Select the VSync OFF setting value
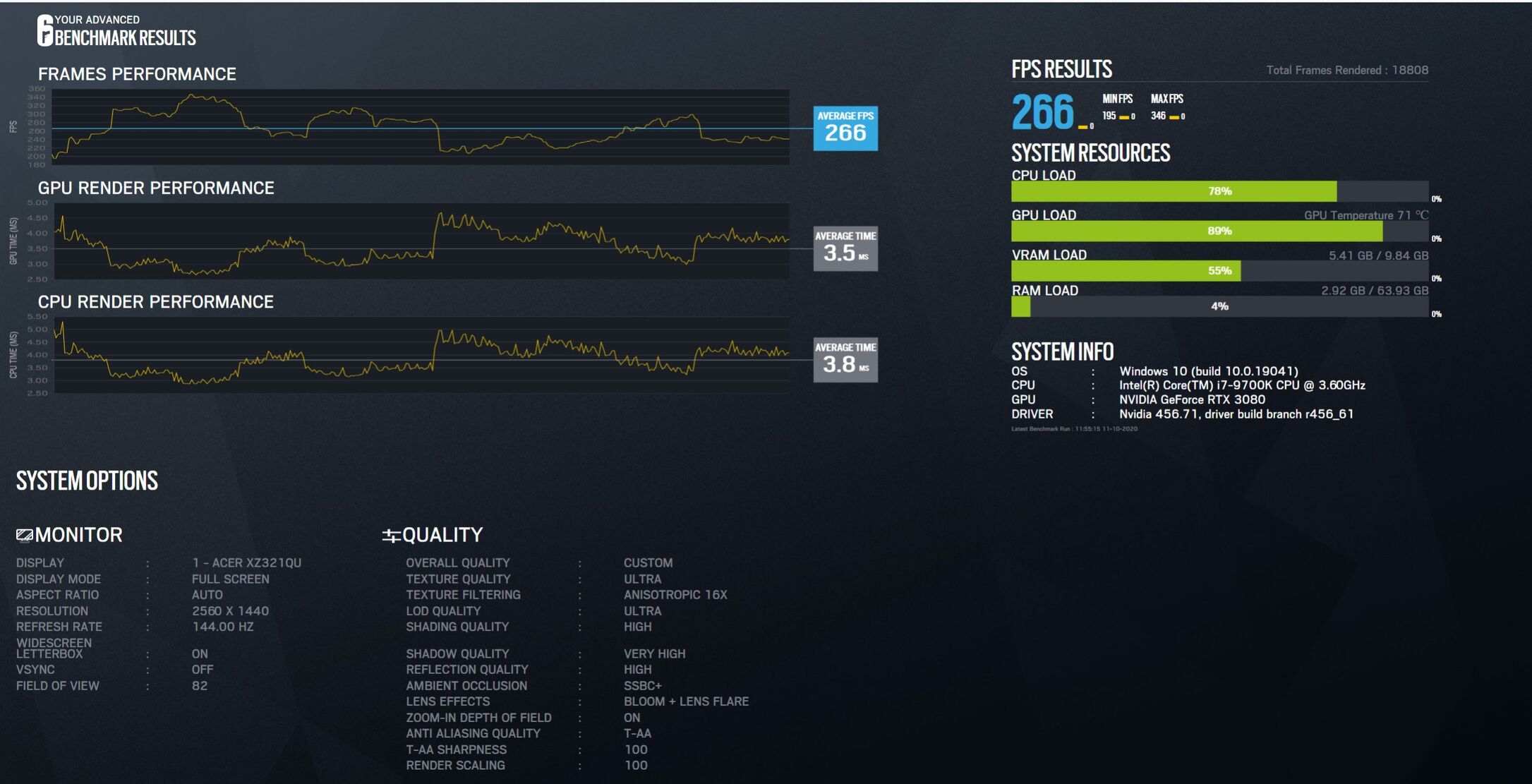The width and height of the screenshot is (1532, 784). point(202,670)
